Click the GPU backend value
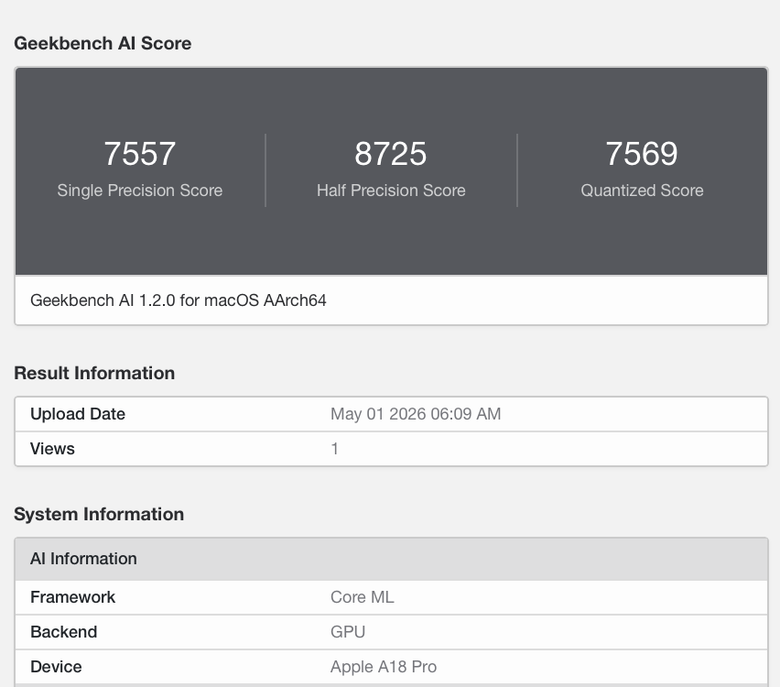This screenshot has height=687, width=780. (348, 632)
